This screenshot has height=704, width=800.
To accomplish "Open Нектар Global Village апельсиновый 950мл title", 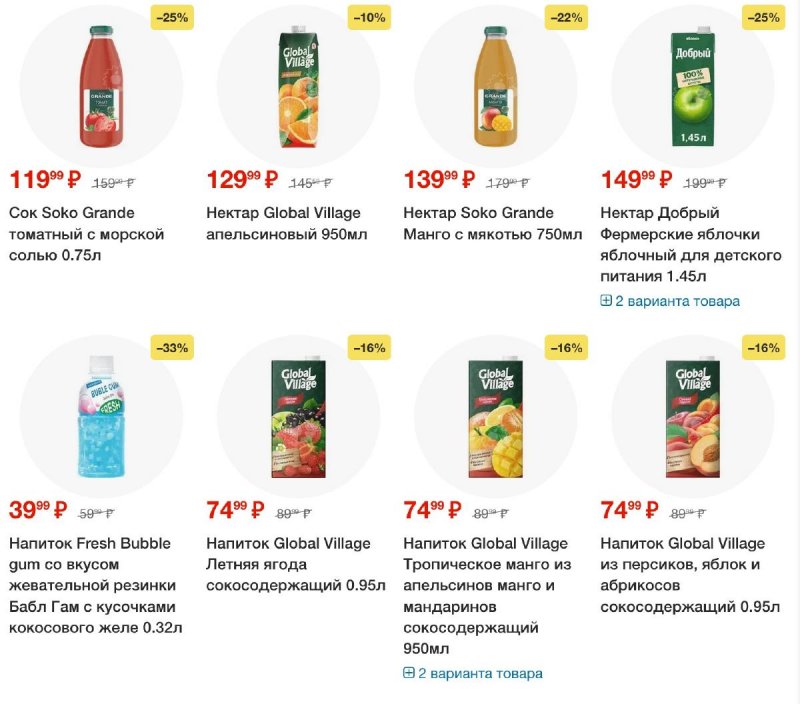I will coord(287,223).
